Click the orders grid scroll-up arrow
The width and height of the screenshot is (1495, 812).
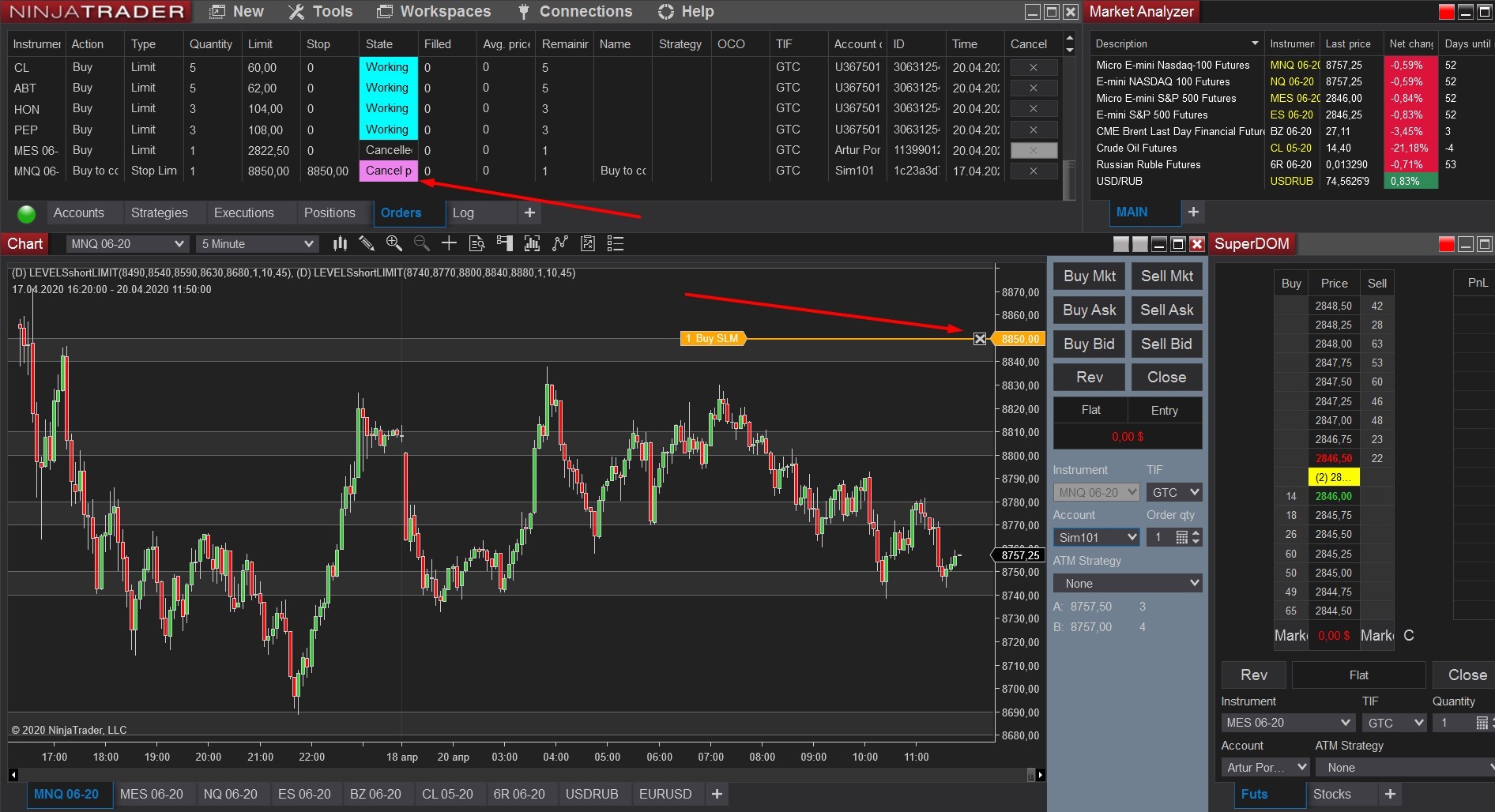[x=1070, y=38]
